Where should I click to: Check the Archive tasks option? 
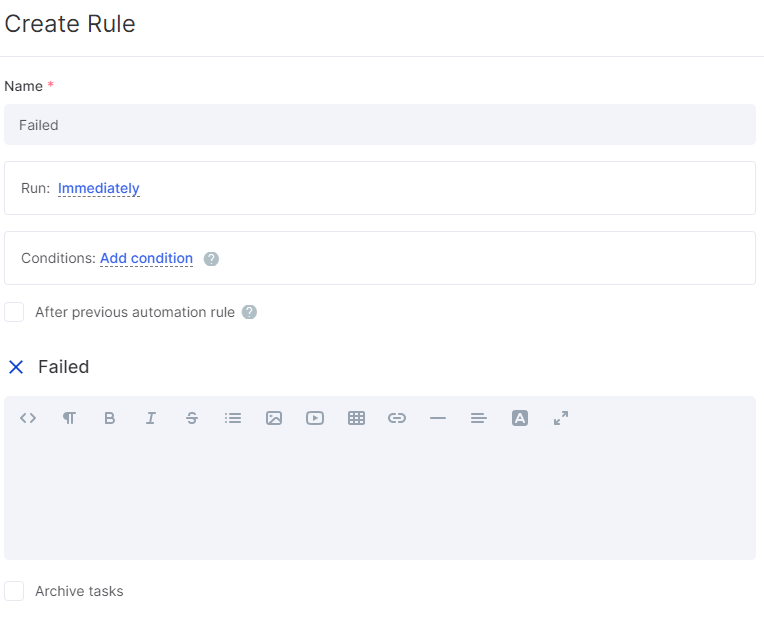click(14, 591)
